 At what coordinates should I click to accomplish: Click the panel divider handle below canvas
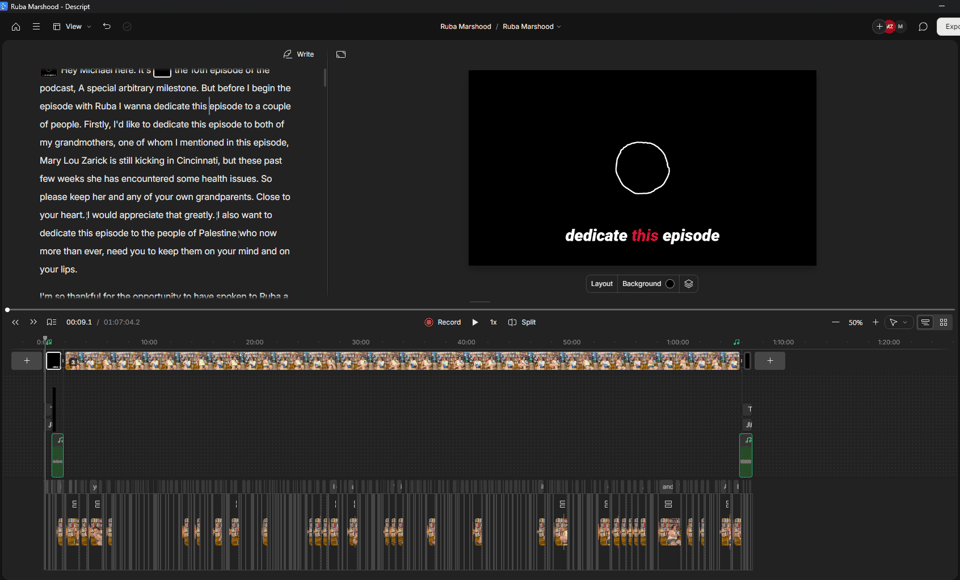click(x=480, y=302)
